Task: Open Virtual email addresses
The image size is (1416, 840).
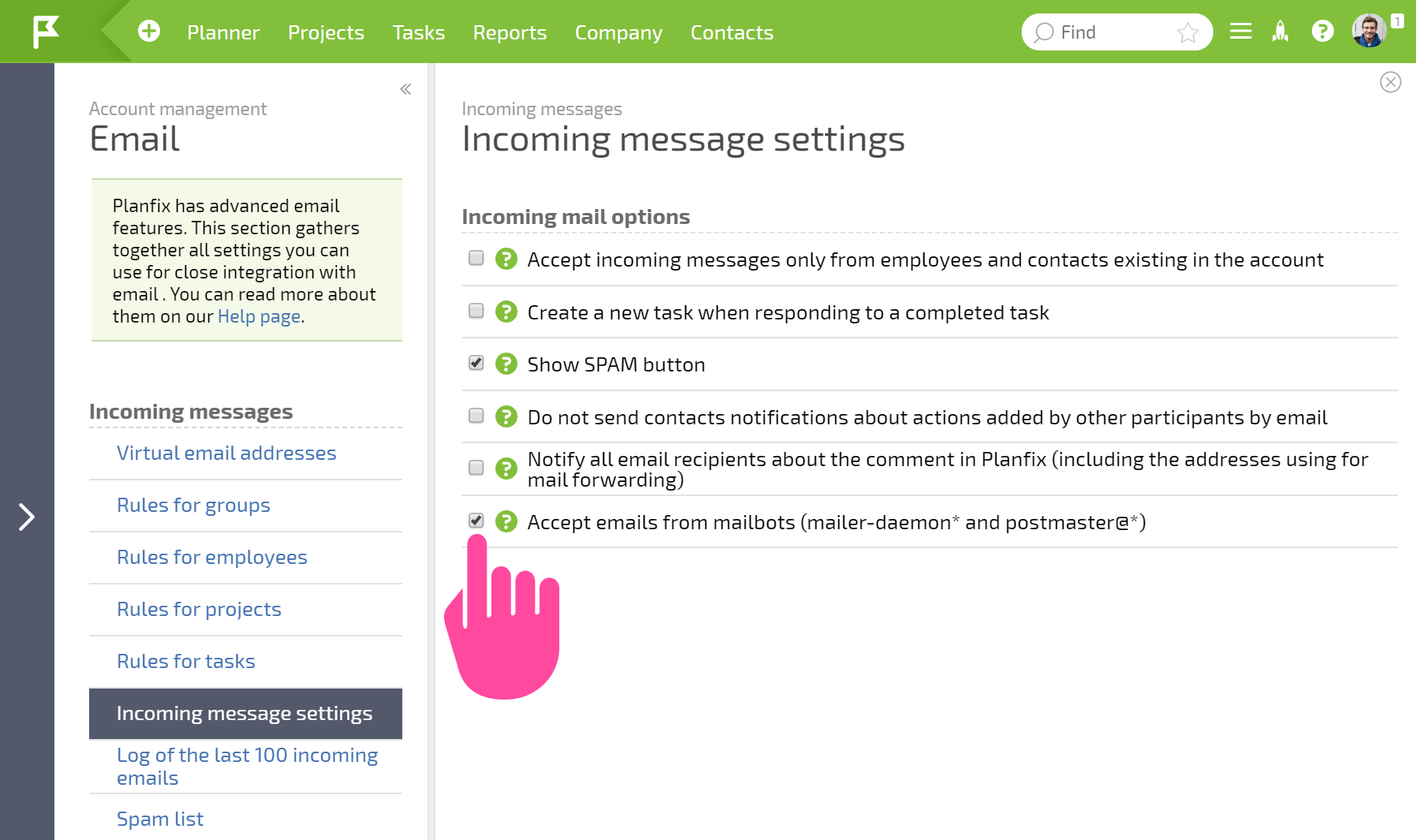Action: (x=226, y=453)
